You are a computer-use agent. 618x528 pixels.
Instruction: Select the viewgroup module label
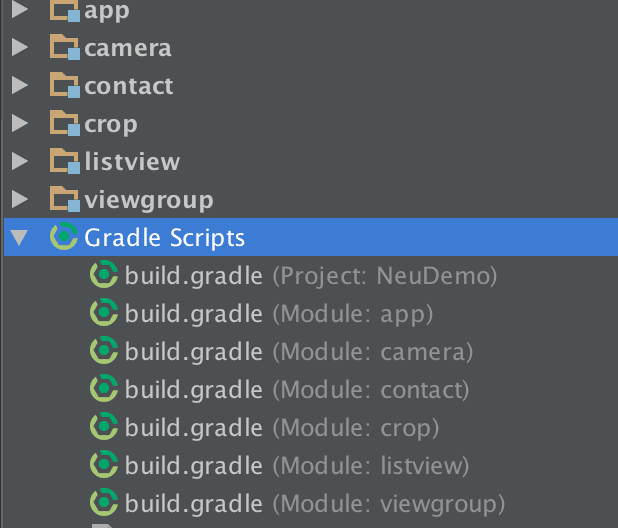pos(149,199)
